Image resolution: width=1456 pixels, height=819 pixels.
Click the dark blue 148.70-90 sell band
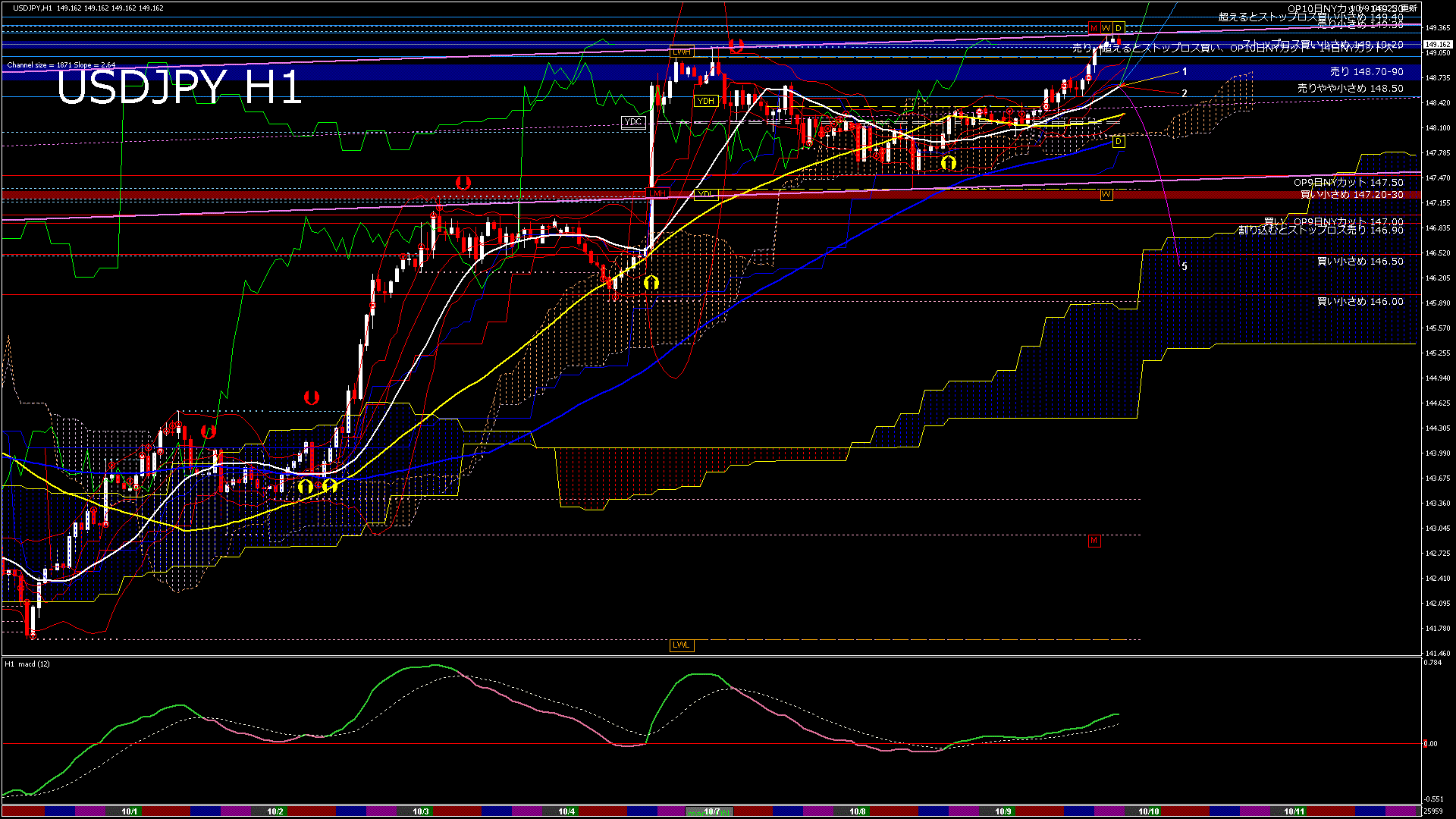[x=455, y=72]
